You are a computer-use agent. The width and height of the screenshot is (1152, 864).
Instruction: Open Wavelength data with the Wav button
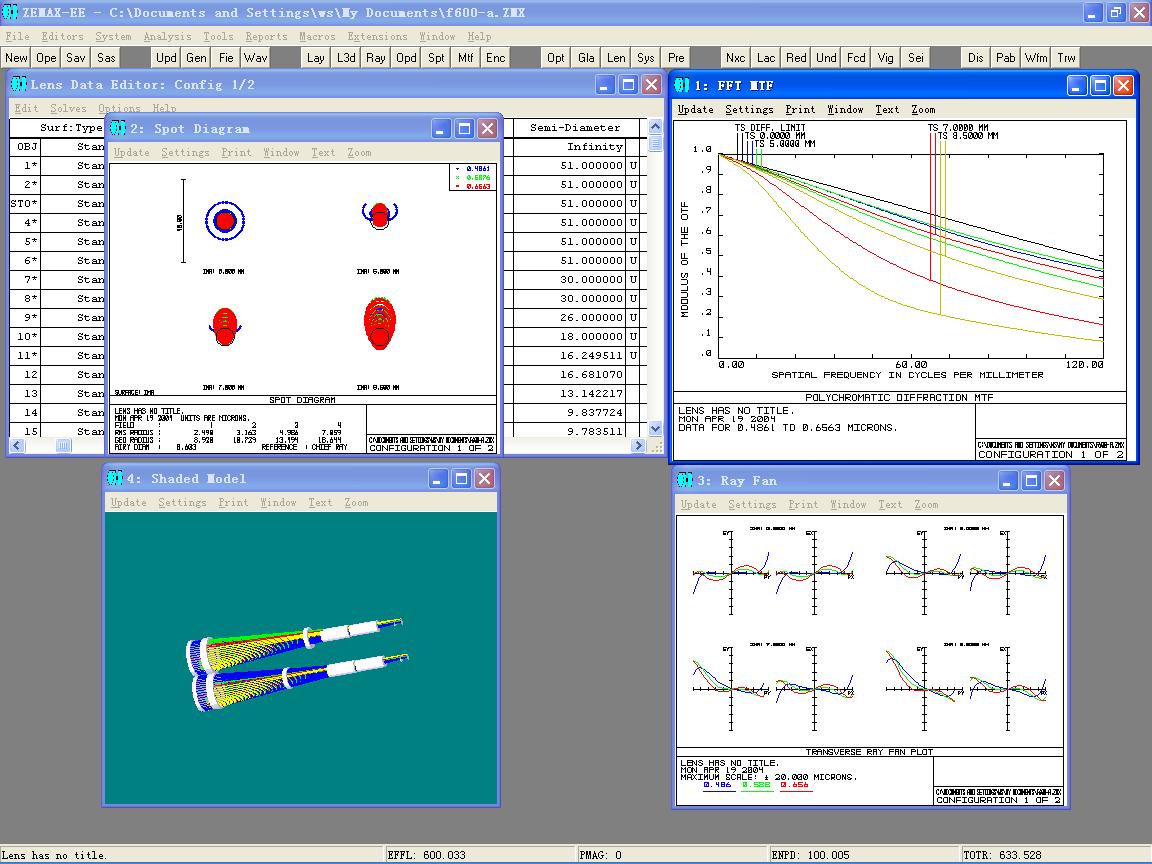[256, 58]
